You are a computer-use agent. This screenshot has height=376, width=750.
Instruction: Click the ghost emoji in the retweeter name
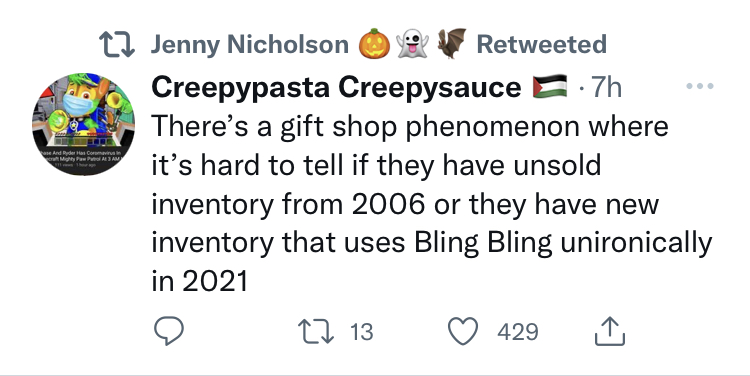412,44
